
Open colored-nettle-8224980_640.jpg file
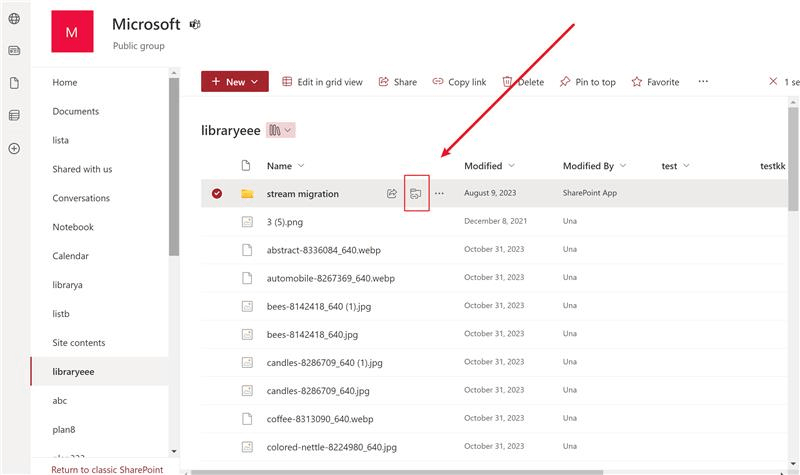(x=332, y=447)
